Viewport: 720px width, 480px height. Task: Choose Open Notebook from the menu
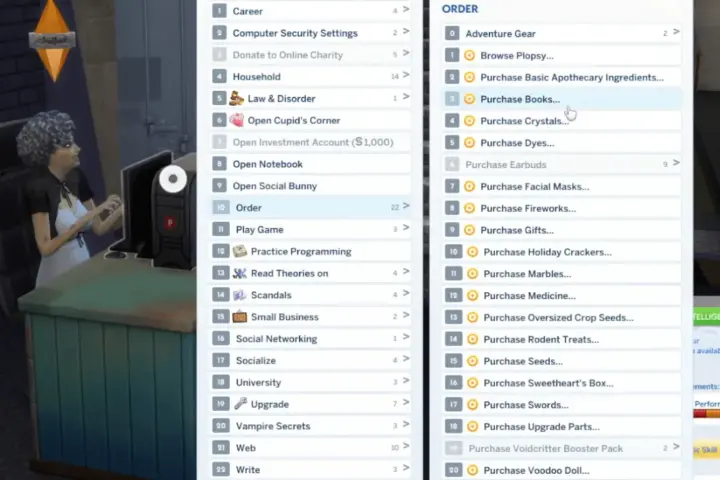click(x=311, y=164)
